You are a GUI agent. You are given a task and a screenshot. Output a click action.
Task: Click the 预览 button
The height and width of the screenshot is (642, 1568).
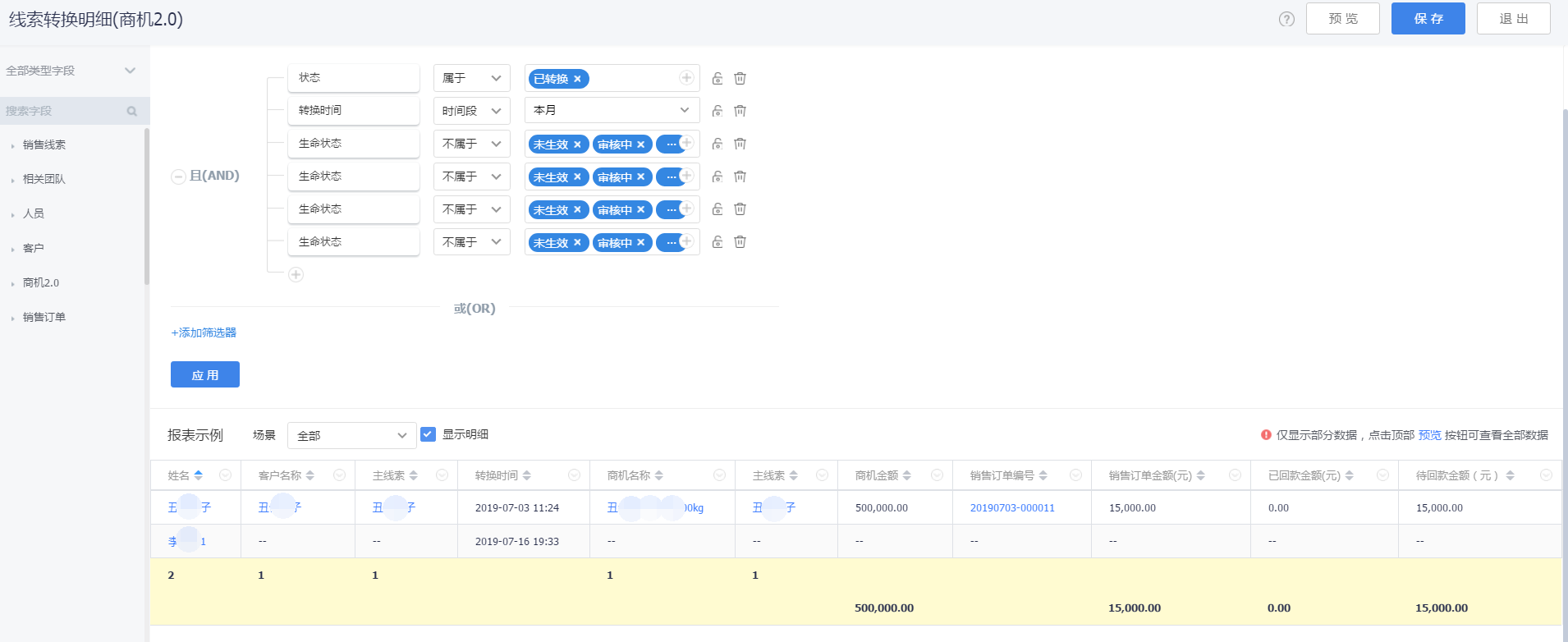click(1343, 18)
